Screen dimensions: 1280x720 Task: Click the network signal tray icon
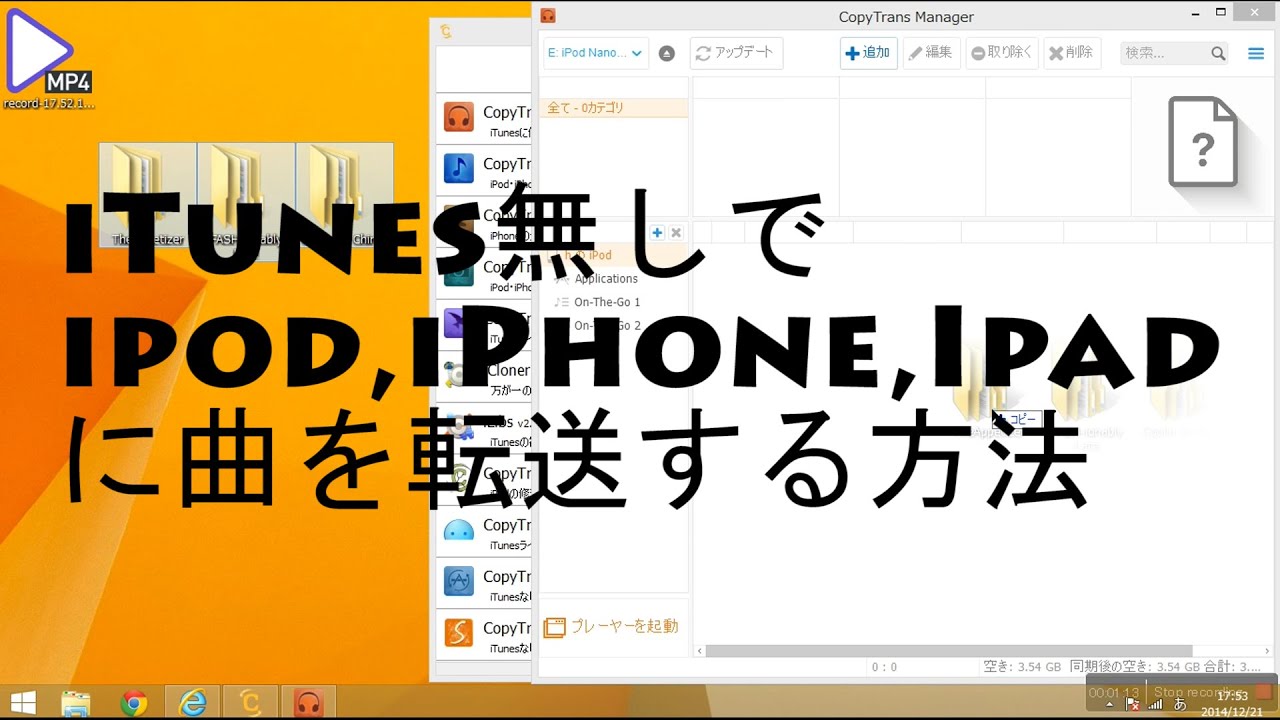click(1155, 705)
